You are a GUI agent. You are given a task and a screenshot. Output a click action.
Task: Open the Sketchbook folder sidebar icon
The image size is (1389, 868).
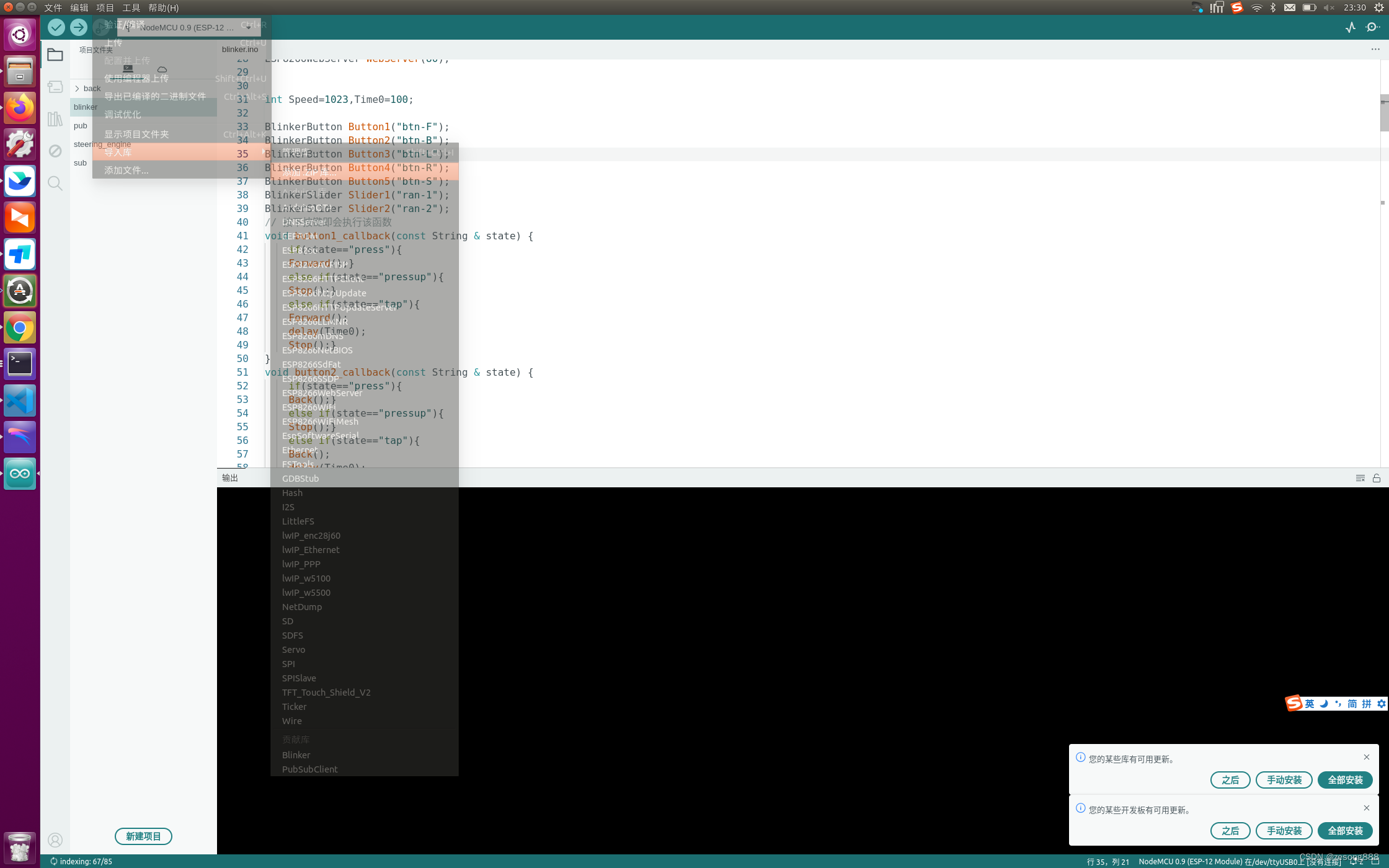pyautogui.click(x=55, y=55)
